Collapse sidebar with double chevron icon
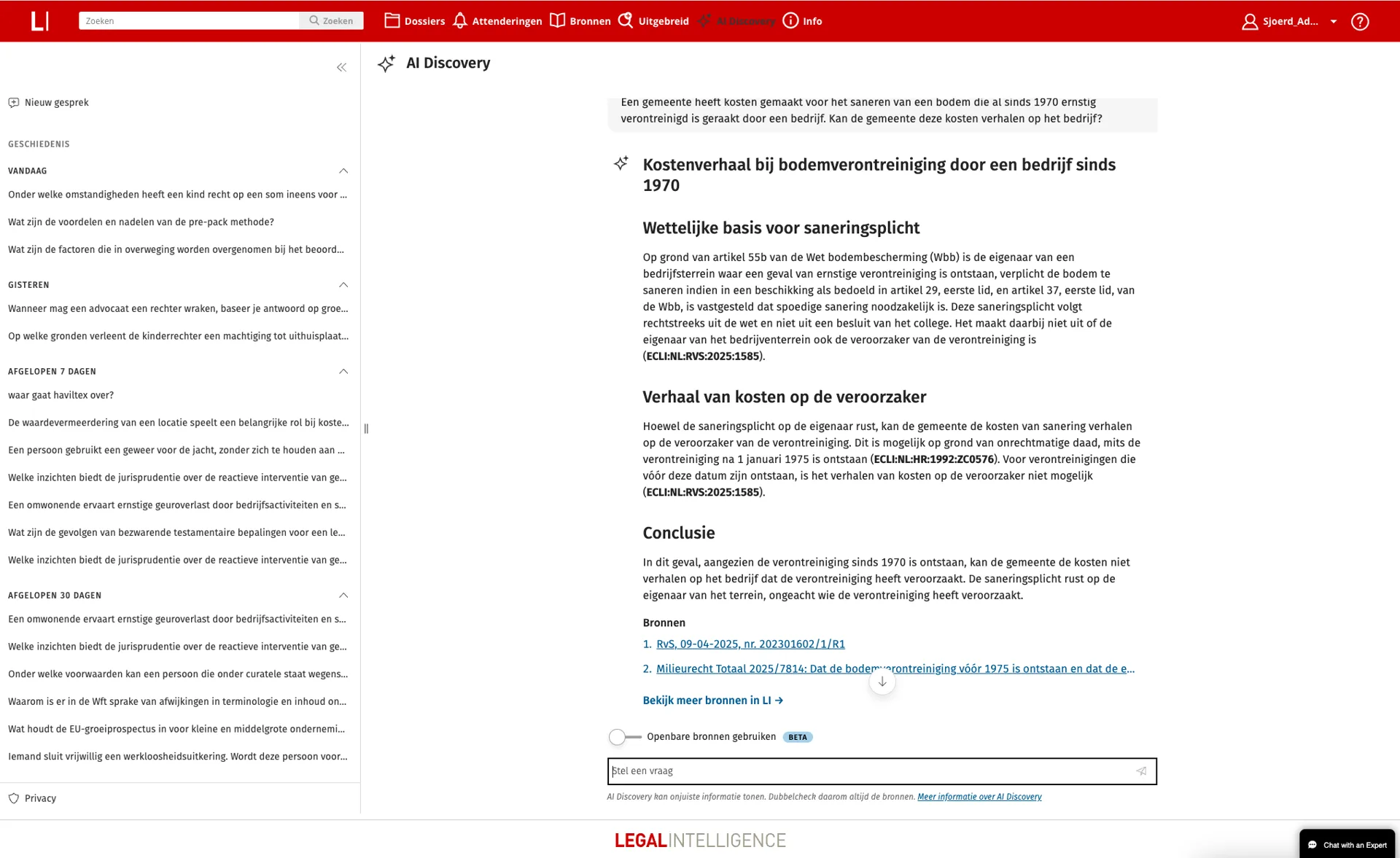This screenshot has width=1400, height=858. tap(341, 67)
